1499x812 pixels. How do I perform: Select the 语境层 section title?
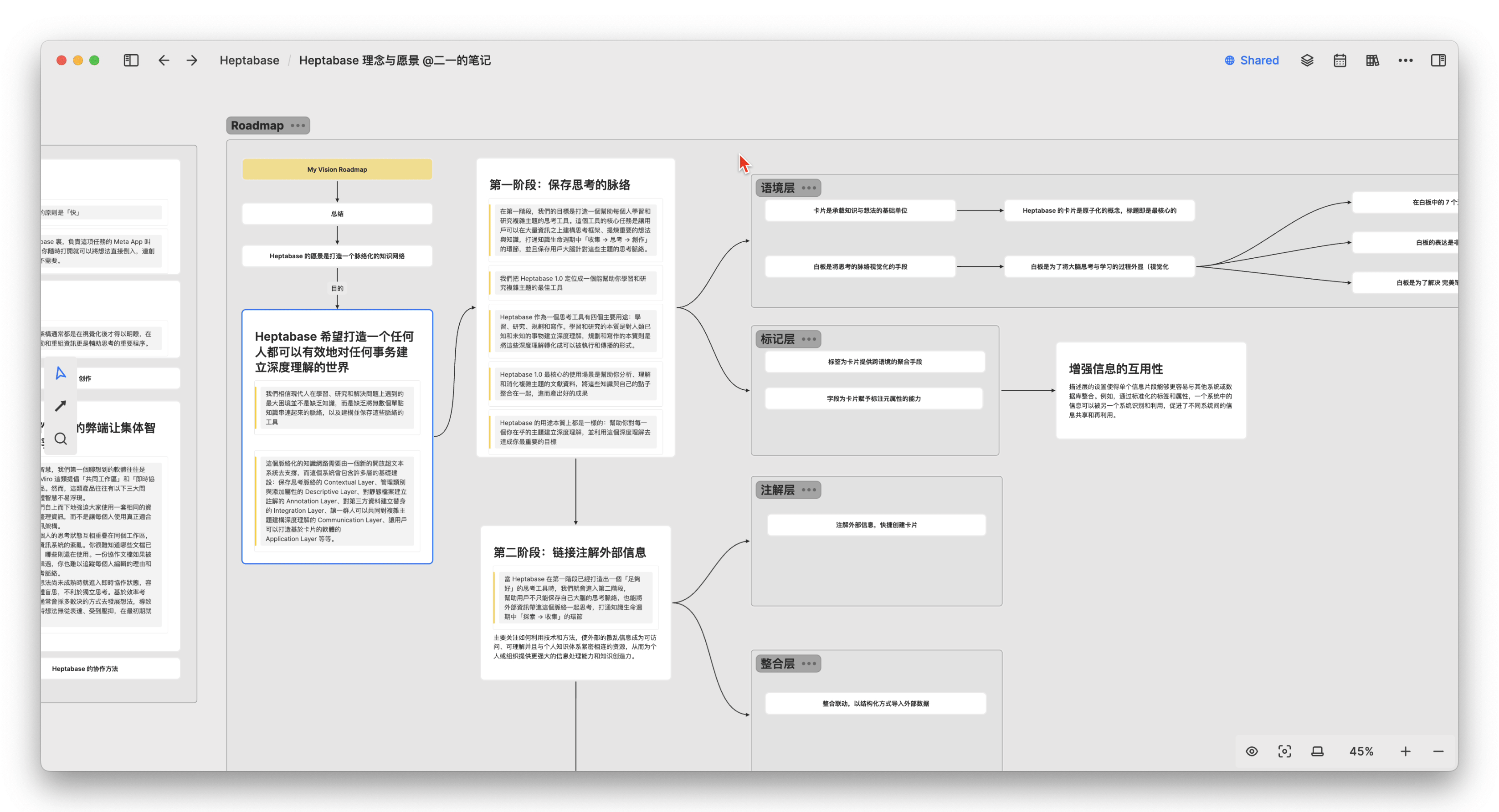coord(777,188)
